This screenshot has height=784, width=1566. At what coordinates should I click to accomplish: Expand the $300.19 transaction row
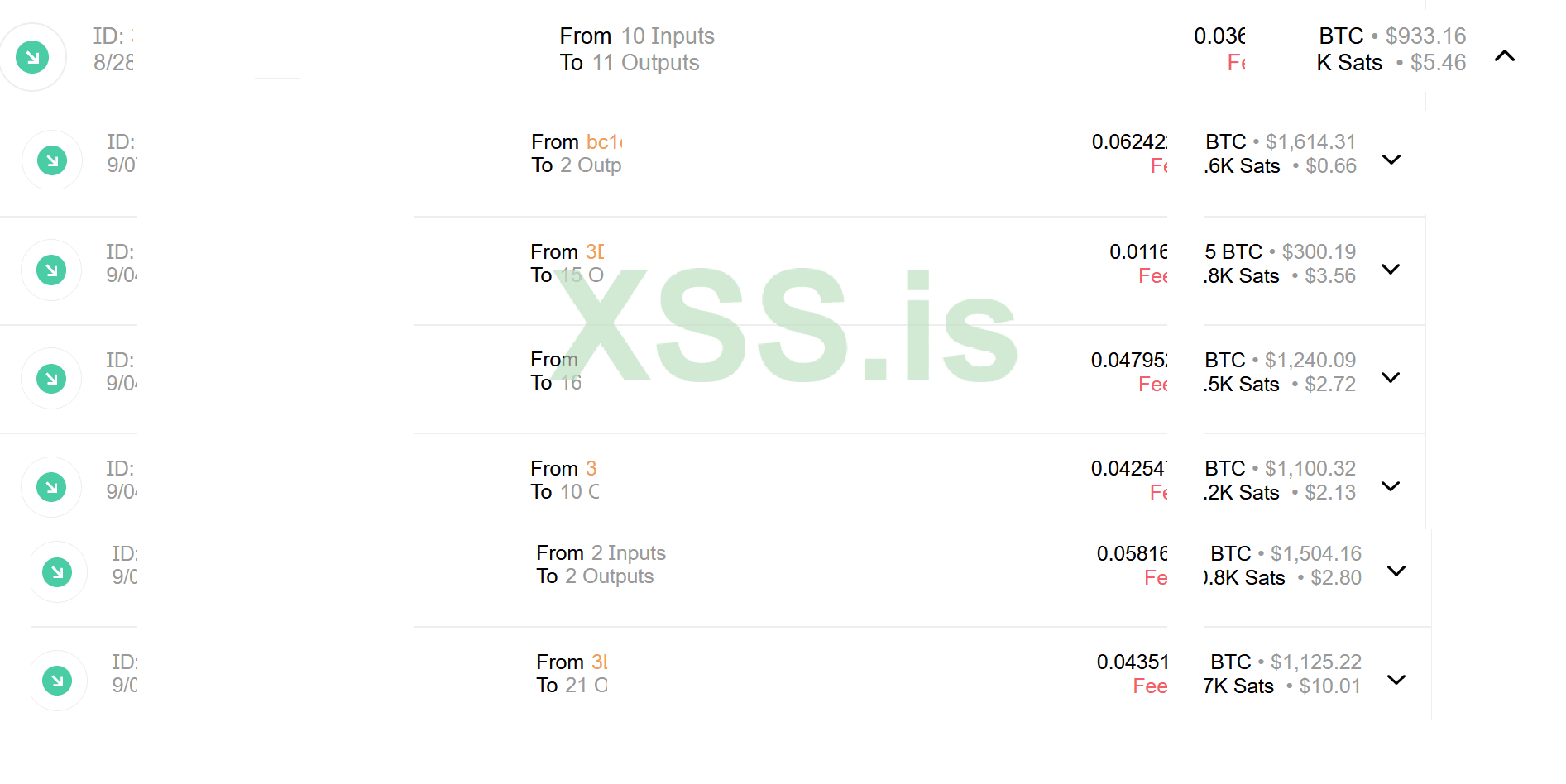coord(1391,269)
